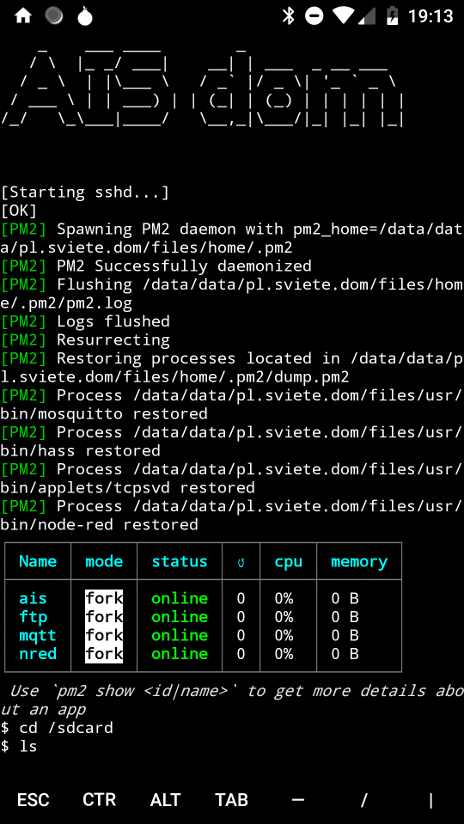Tap the bomb-shaped notification icon
The width and height of the screenshot is (464, 824).
coord(85,16)
